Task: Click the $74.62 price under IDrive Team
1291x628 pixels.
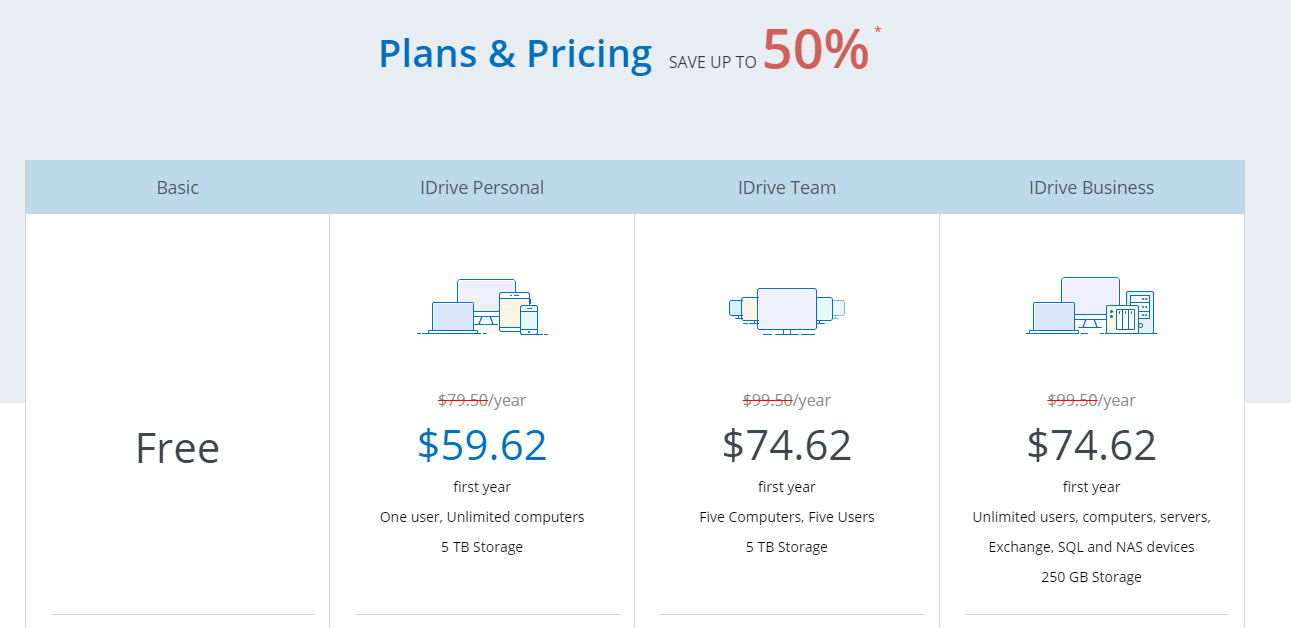Action: click(x=787, y=445)
